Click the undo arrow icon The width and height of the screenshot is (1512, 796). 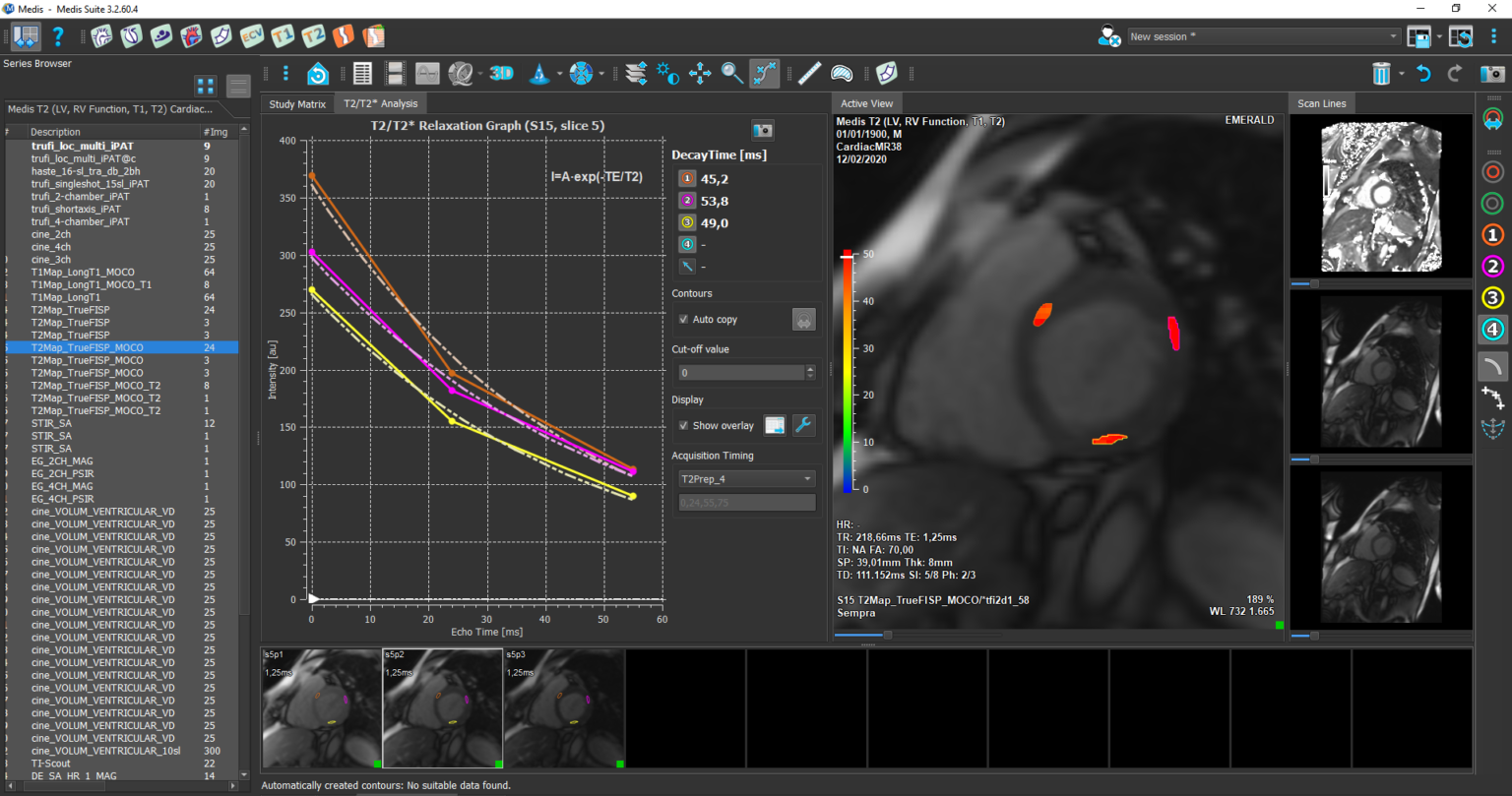[x=1425, y=73]
